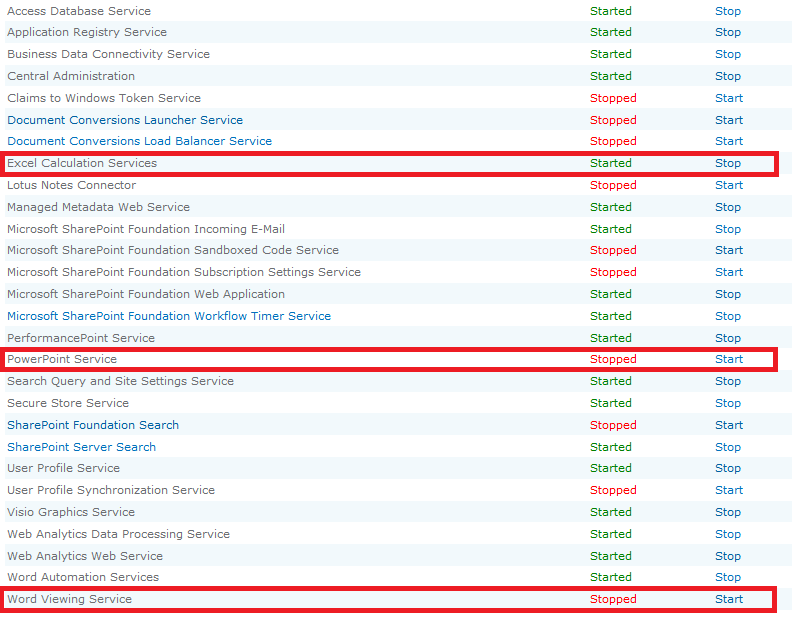Viewport: 792px width, 624px height.
Task: Select Stopped status of Claims to Windows Token Service
Action: (613, 98)
